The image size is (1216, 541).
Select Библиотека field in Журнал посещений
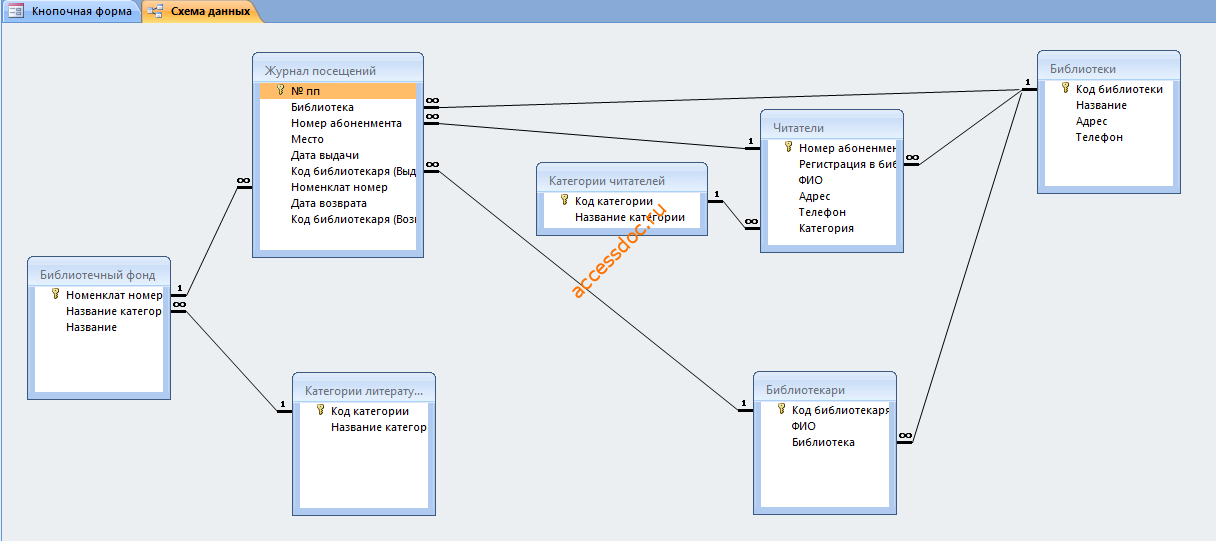[337, 107]
